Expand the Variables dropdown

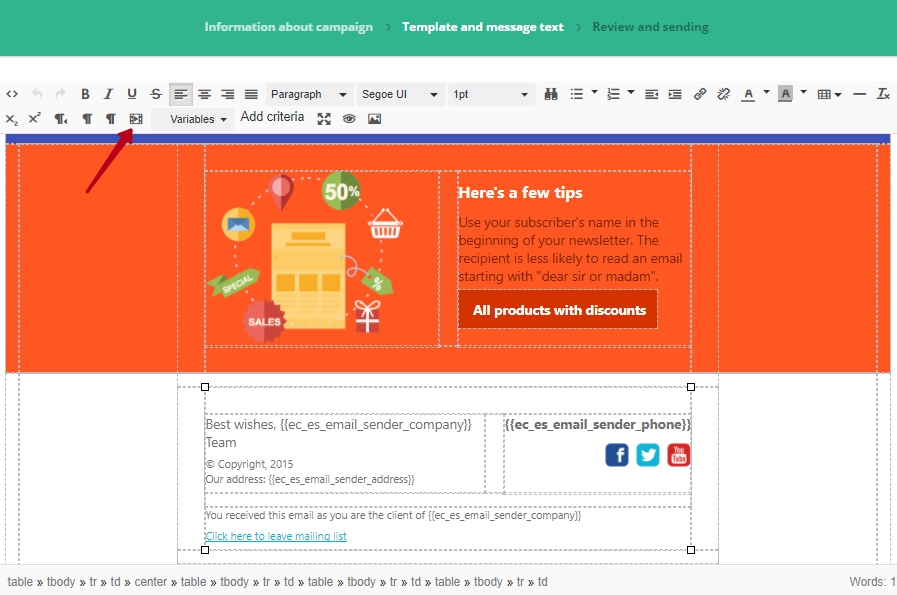click(x=198, y=119)
